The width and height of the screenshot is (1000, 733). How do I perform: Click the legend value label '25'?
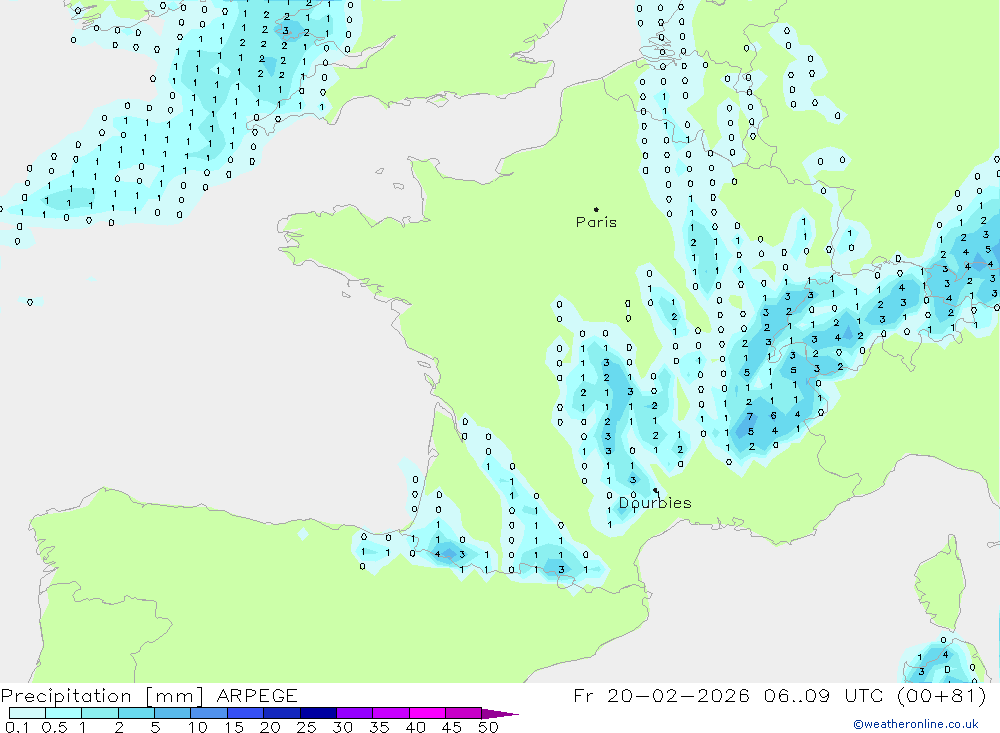(x=307, y=727)
